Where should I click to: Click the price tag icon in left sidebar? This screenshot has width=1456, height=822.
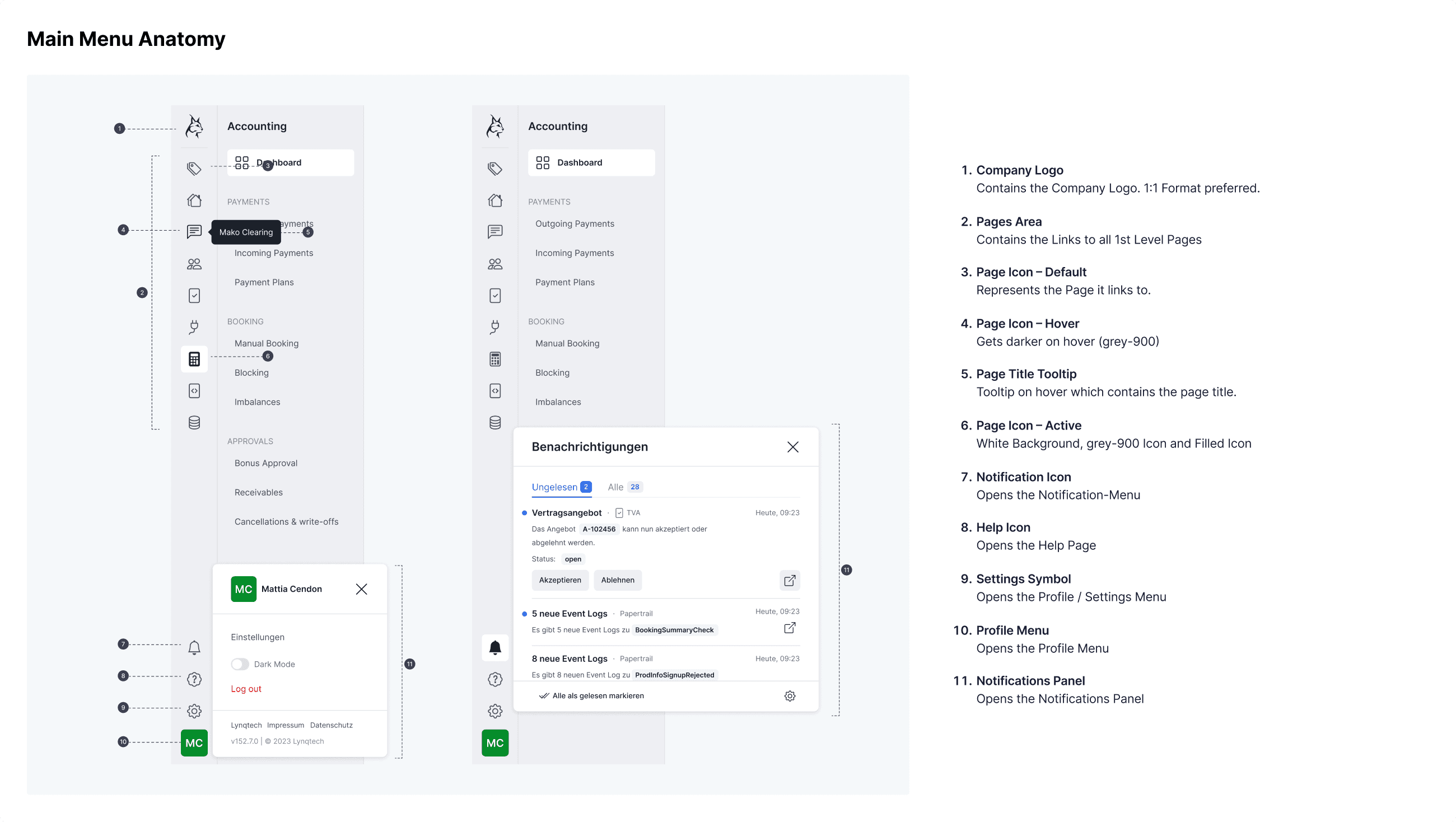click(x=194, y=169)
